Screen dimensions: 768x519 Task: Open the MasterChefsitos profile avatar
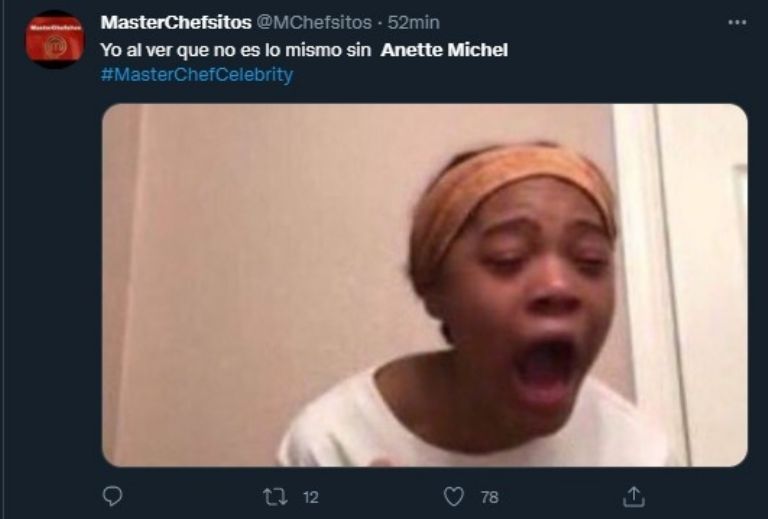click(x=55, y=40)
